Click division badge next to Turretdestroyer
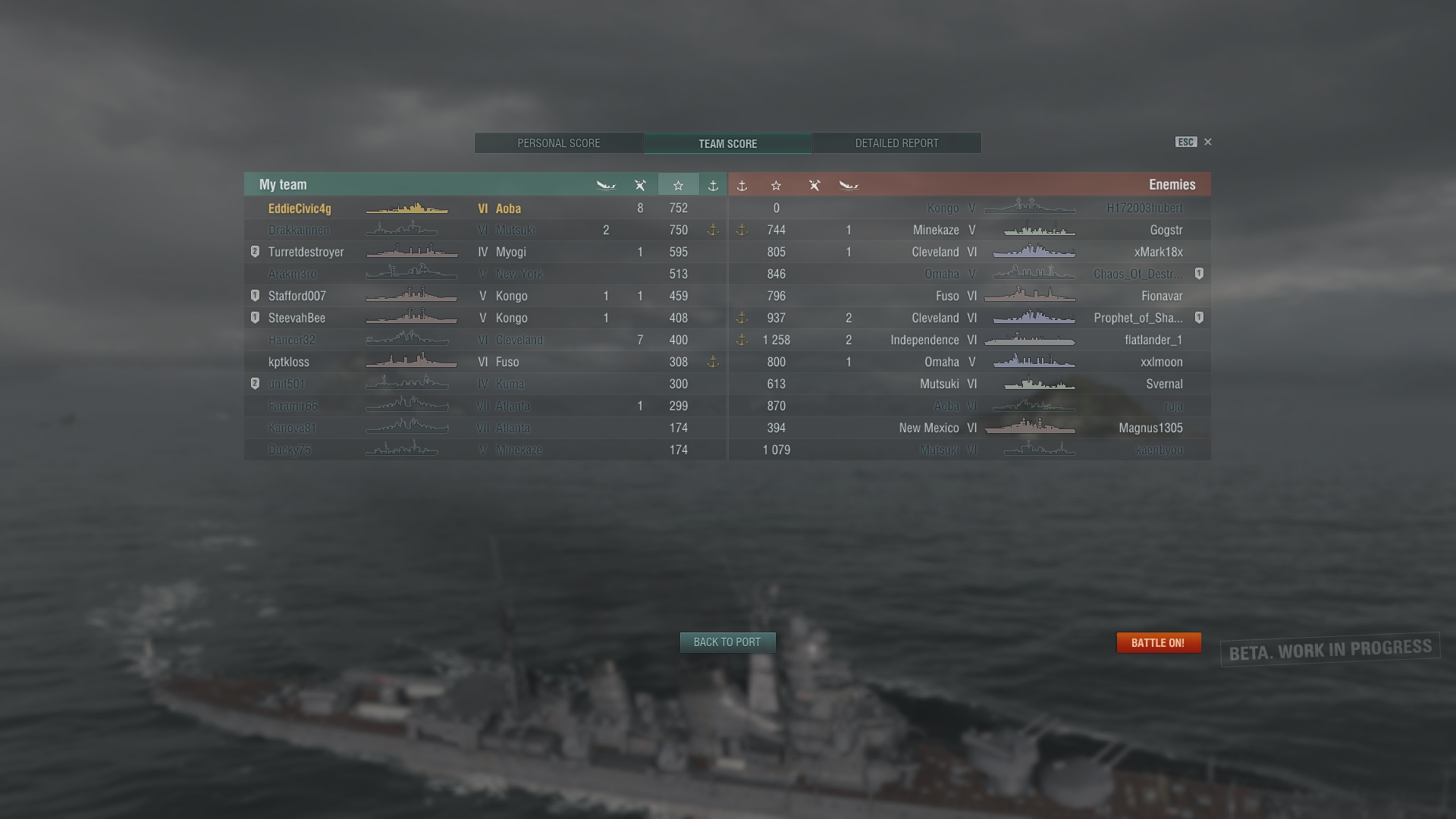The image size is (1456, 819). pyautogui.click(x=255, y=252)
